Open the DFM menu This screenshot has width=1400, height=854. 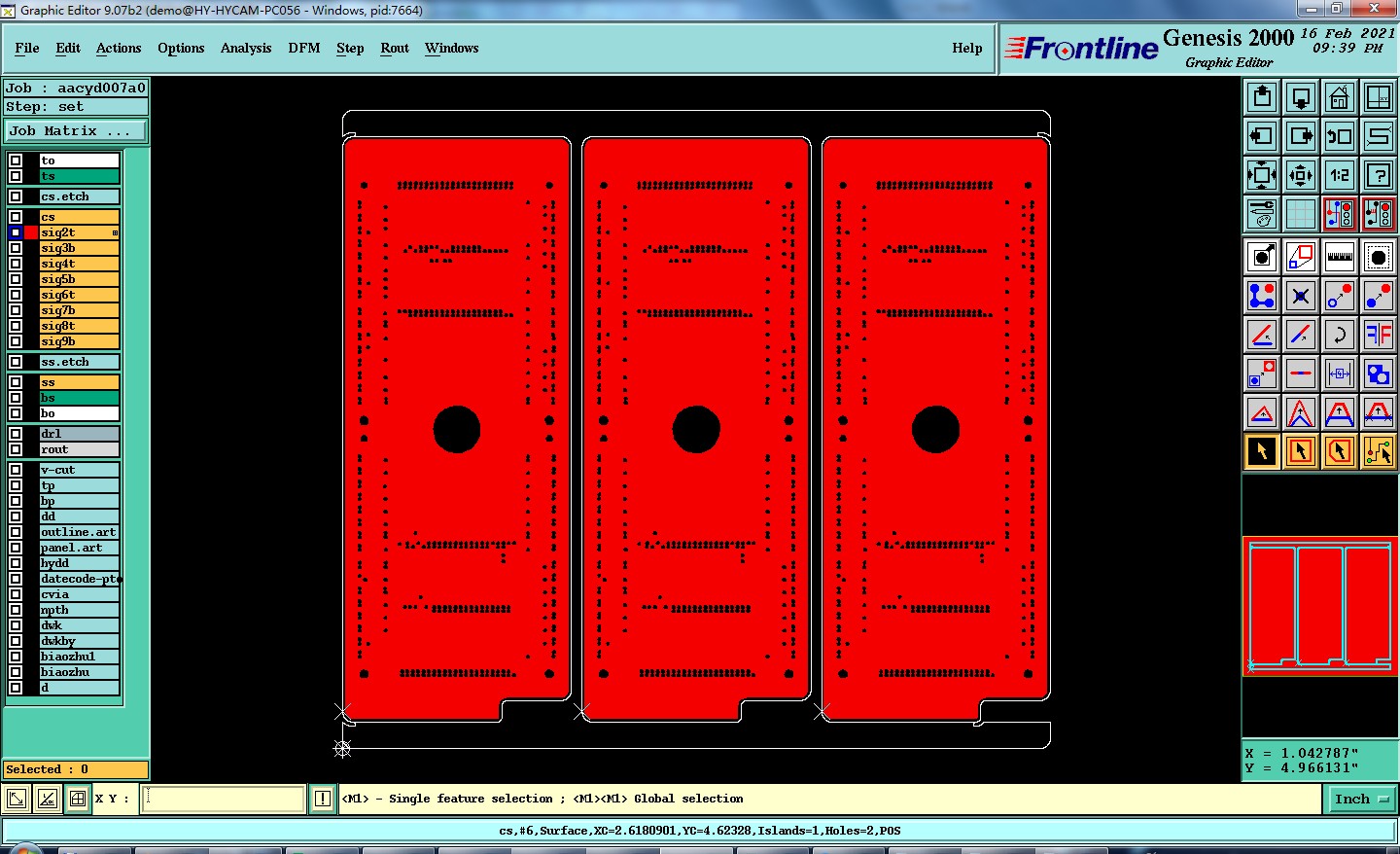click(x=304, y=48)
